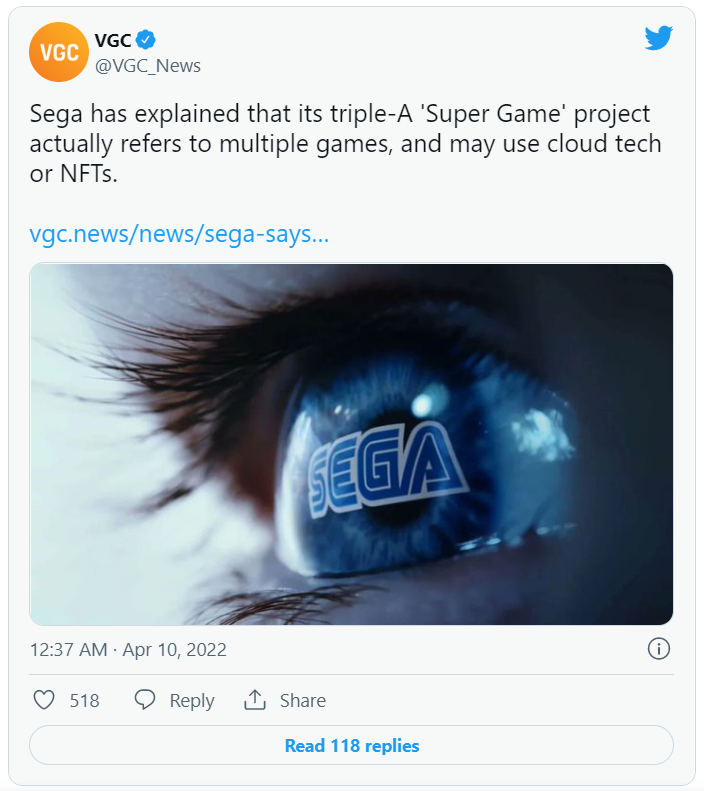Image resolution: width=704 pixels, height=791 pixels.
Task: Click the Share text label
Action: point(302,701)
